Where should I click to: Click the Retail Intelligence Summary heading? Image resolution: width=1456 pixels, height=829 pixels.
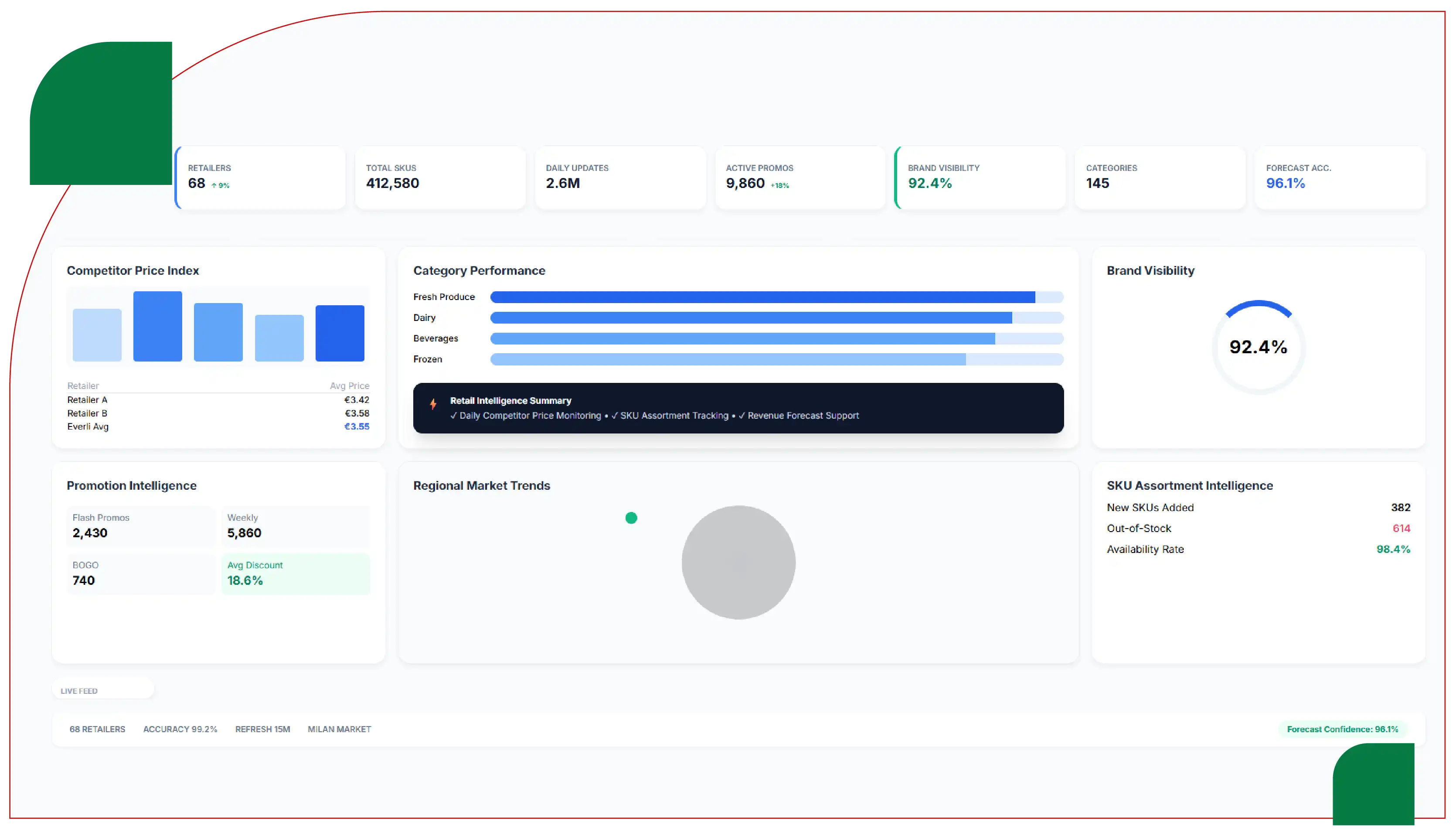[x=510, y=401]
